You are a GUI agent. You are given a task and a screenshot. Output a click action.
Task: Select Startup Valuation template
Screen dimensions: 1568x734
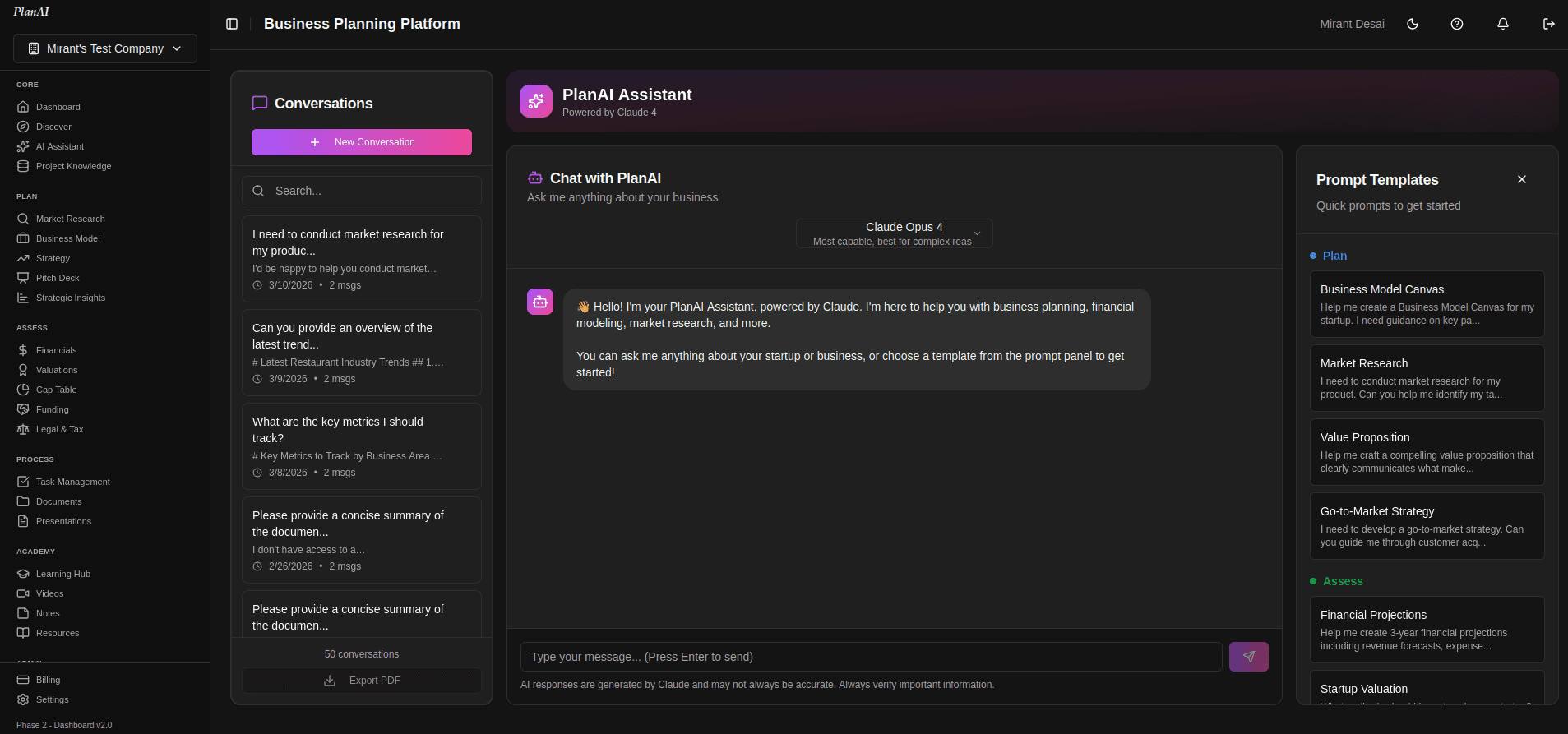pos(1427,688)
